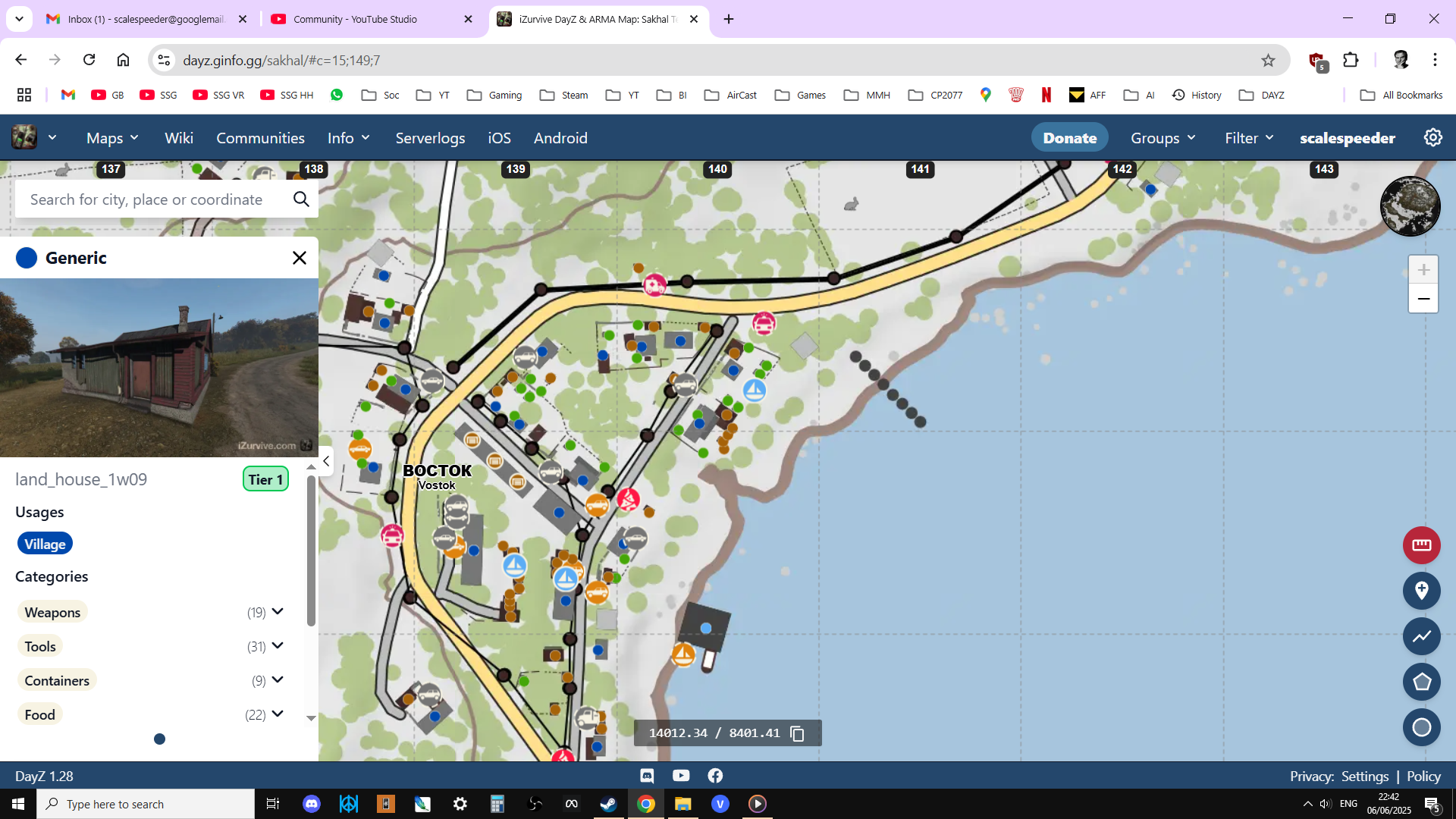Viewport: 1456px width, 819px height.
Task: Click the red ruler measure tool button
Action: [1421, 545]
